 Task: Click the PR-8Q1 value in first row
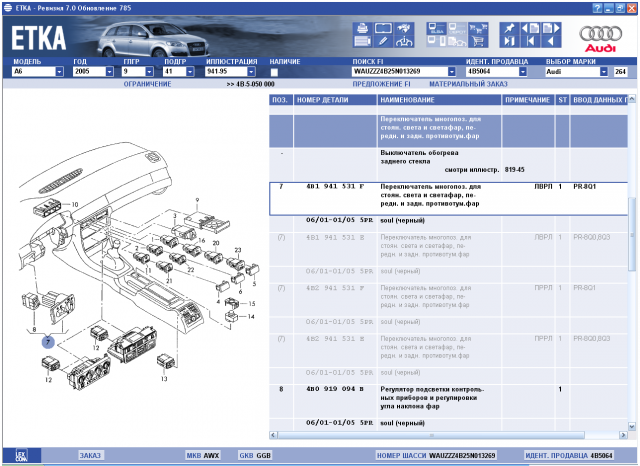(584, 186)
